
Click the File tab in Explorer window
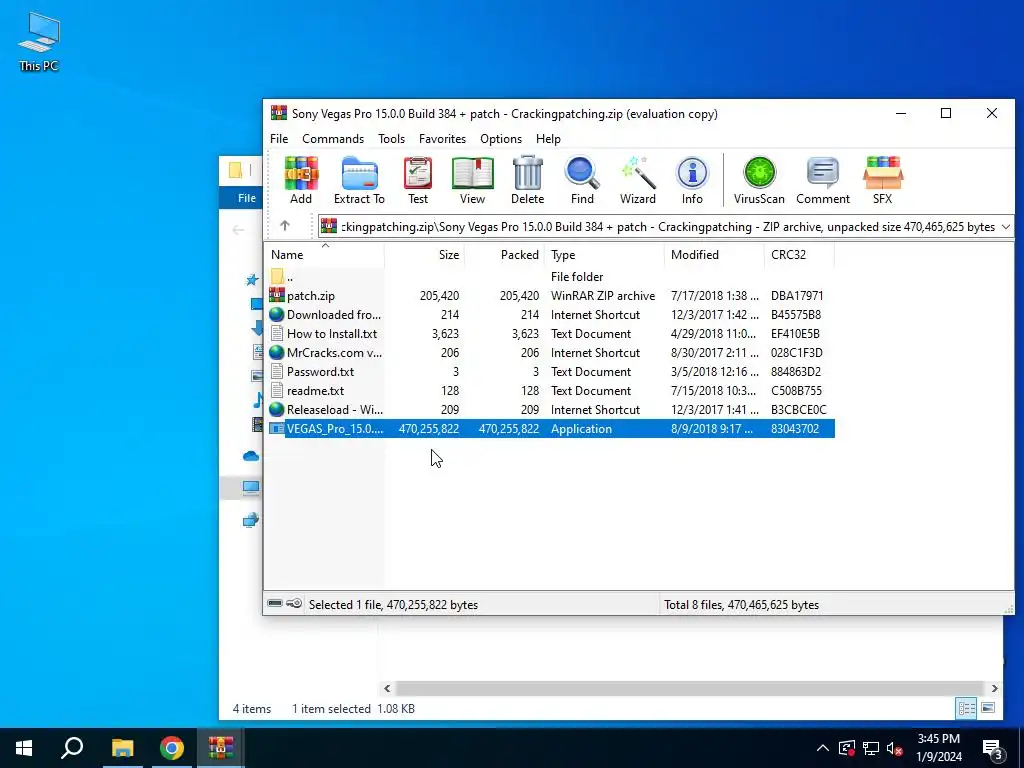(247, 198)
